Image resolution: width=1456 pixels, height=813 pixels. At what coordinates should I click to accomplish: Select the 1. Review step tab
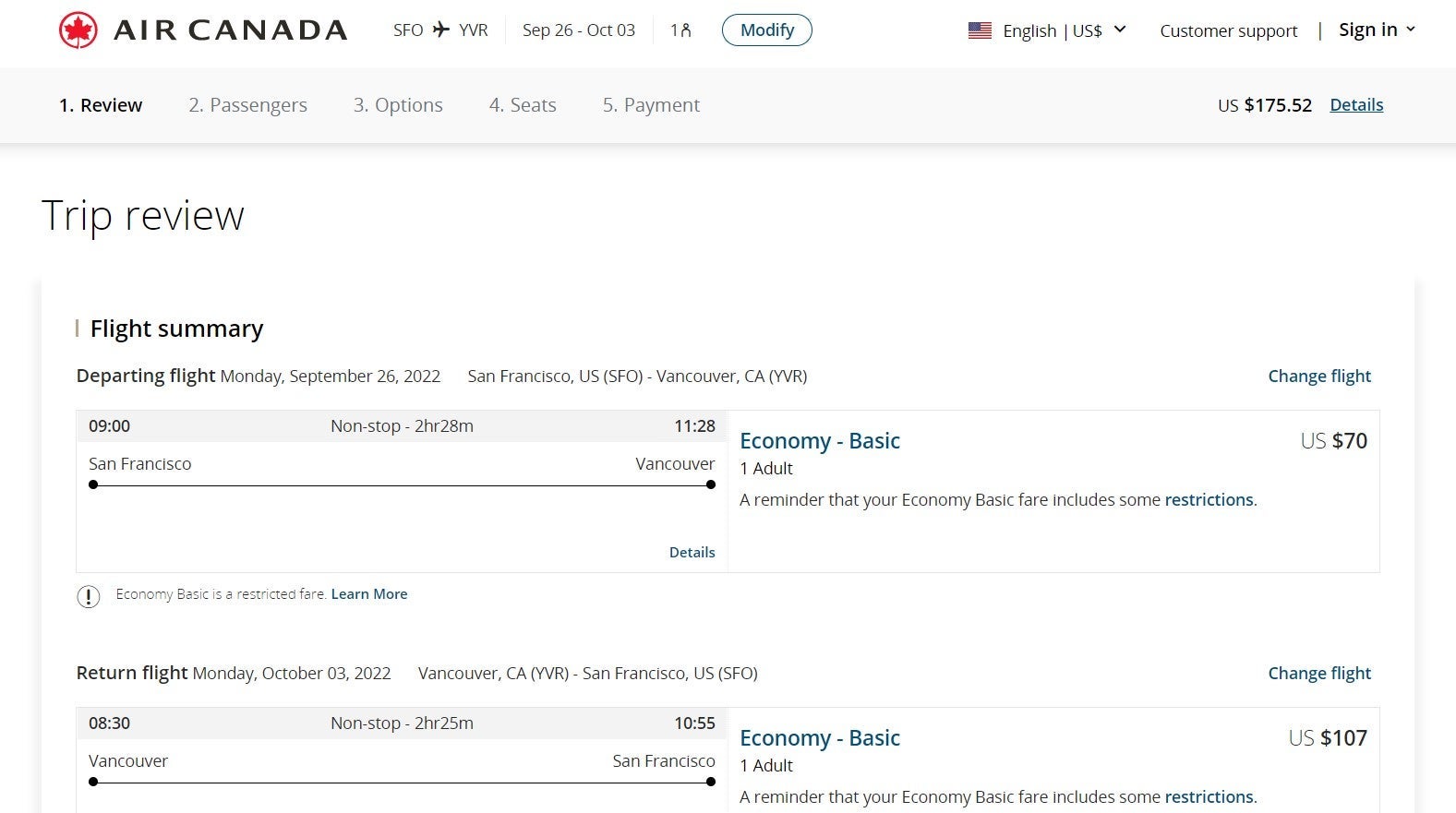[x=101, y=105]
